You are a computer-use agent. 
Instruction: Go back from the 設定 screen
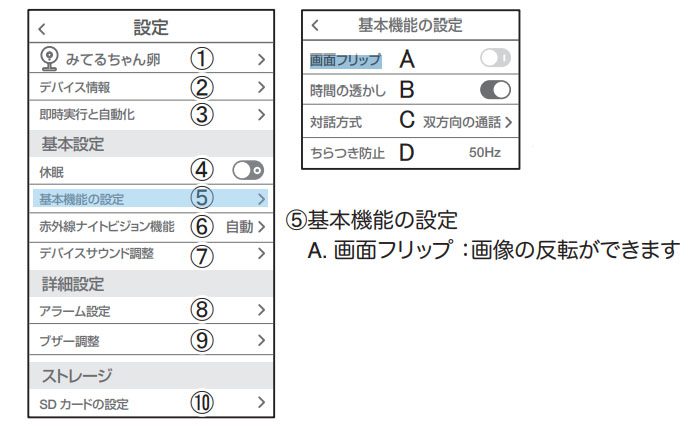41,29
